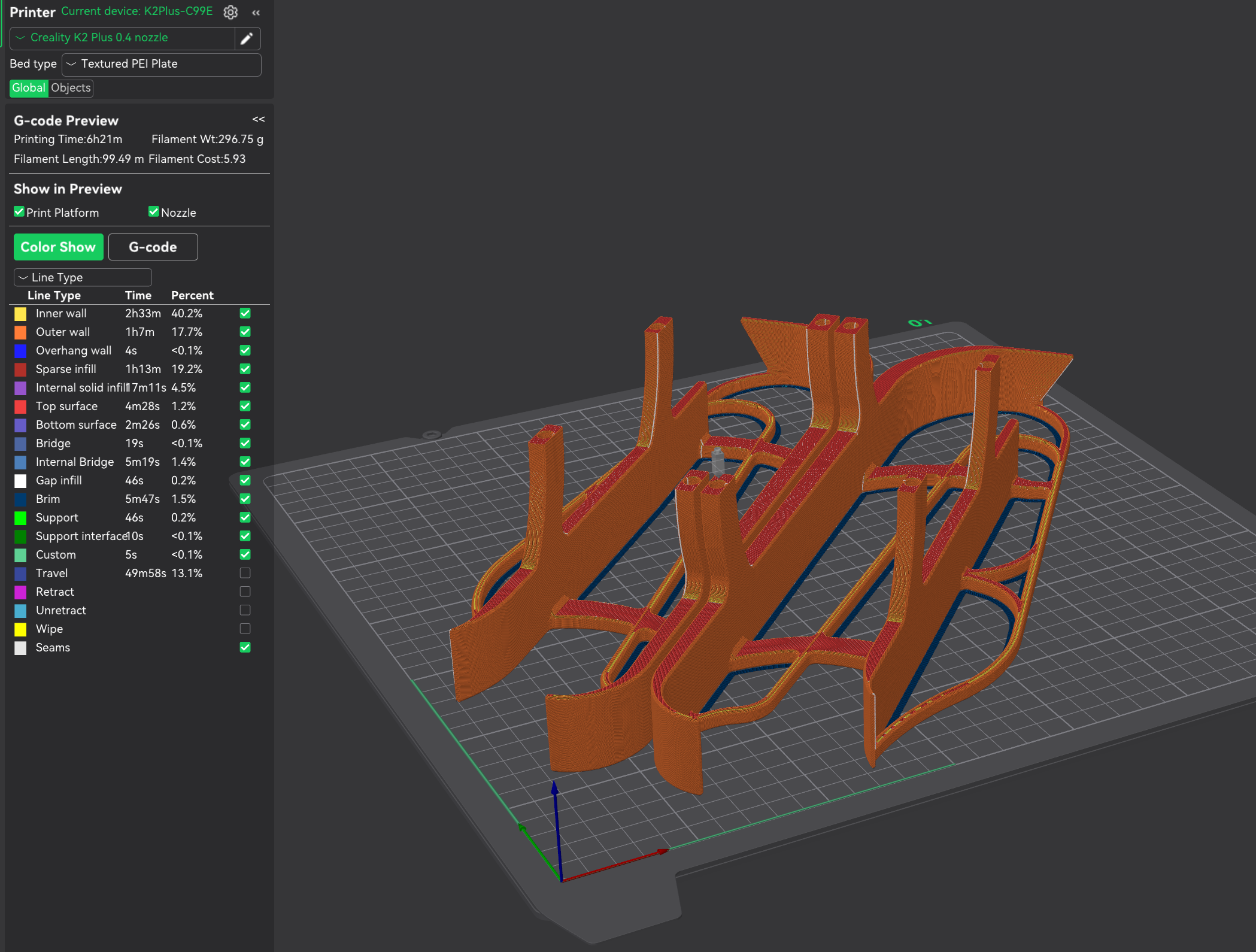
Task: Uncheck Overhang wall visibility
Action: tap(245, 350)
